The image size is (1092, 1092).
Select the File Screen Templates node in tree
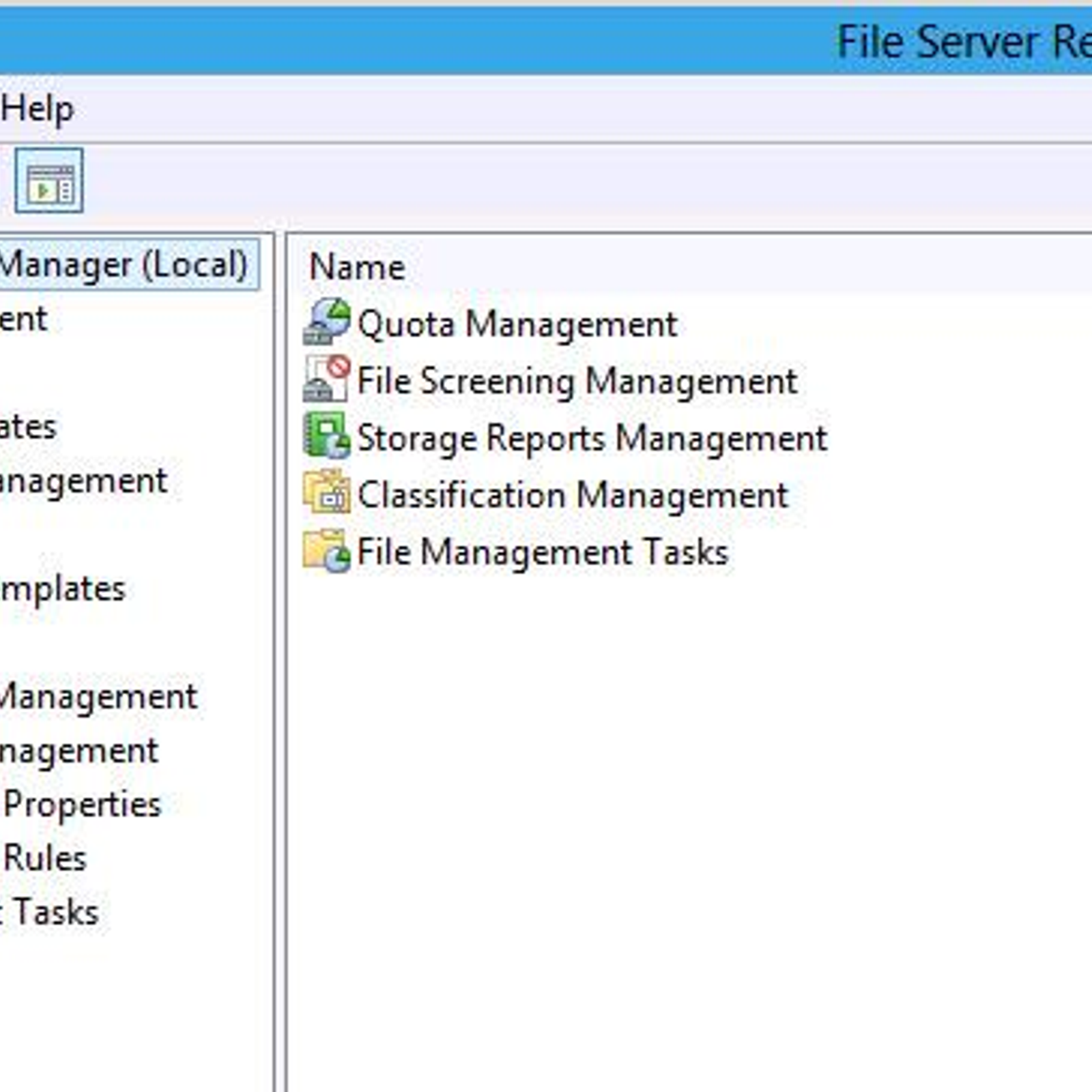(x=63, y=589)
